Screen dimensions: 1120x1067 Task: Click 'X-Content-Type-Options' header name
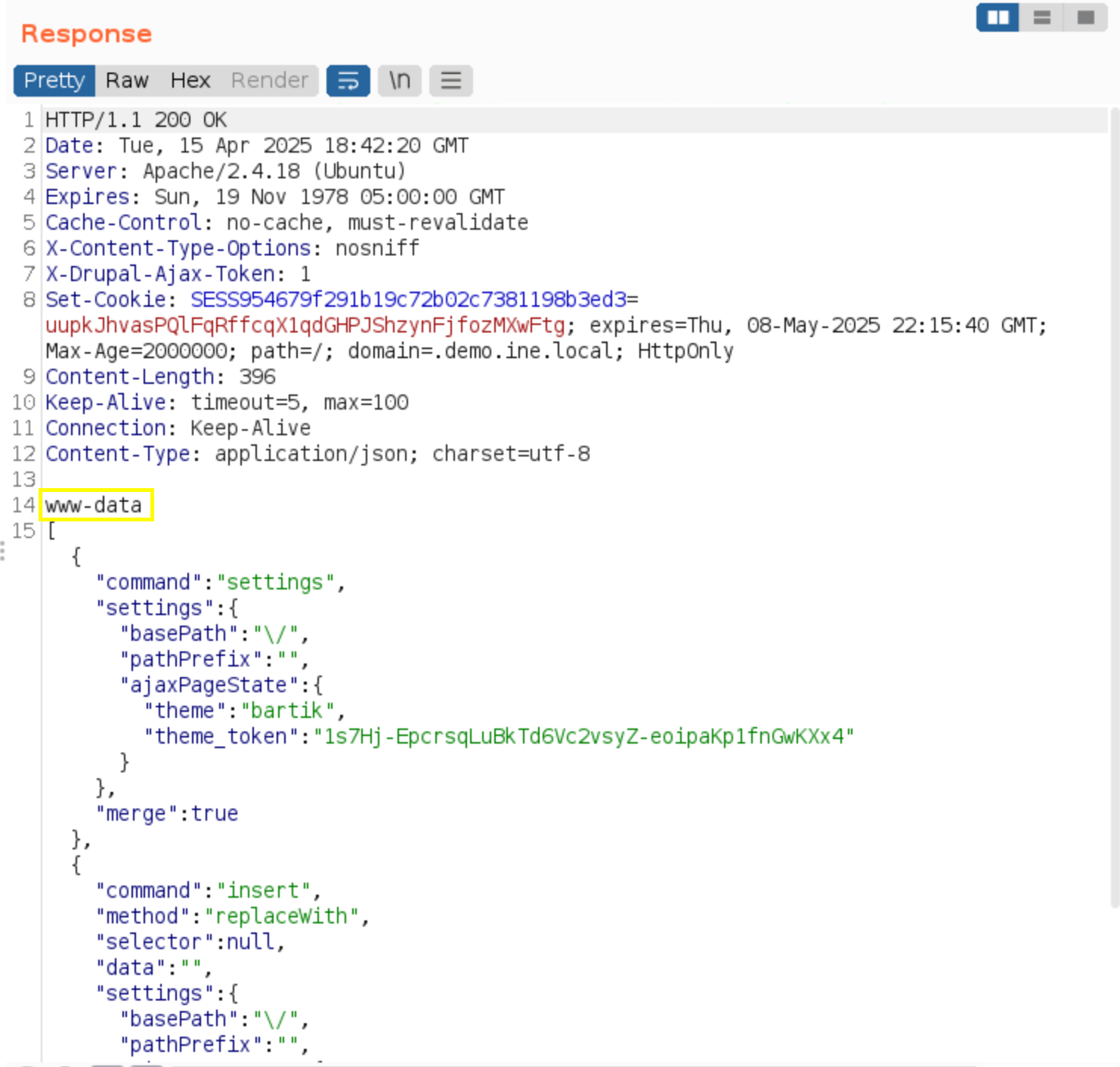click(x=178, y=248)
